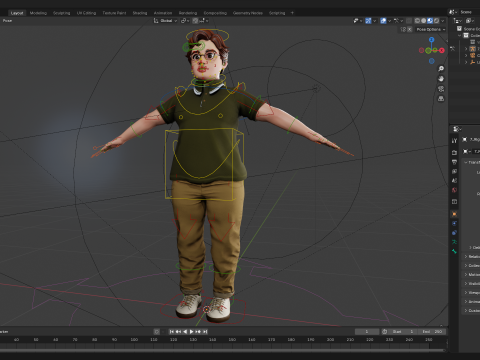
Task: Open the snapping options dropdown
Action: [204, 21]
